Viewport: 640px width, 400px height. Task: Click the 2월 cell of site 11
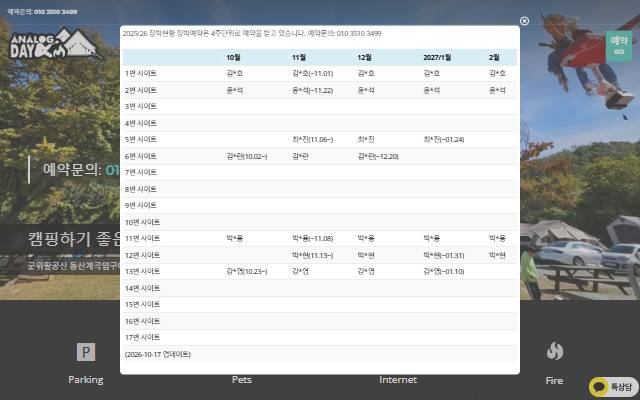[x=497, y=238]
